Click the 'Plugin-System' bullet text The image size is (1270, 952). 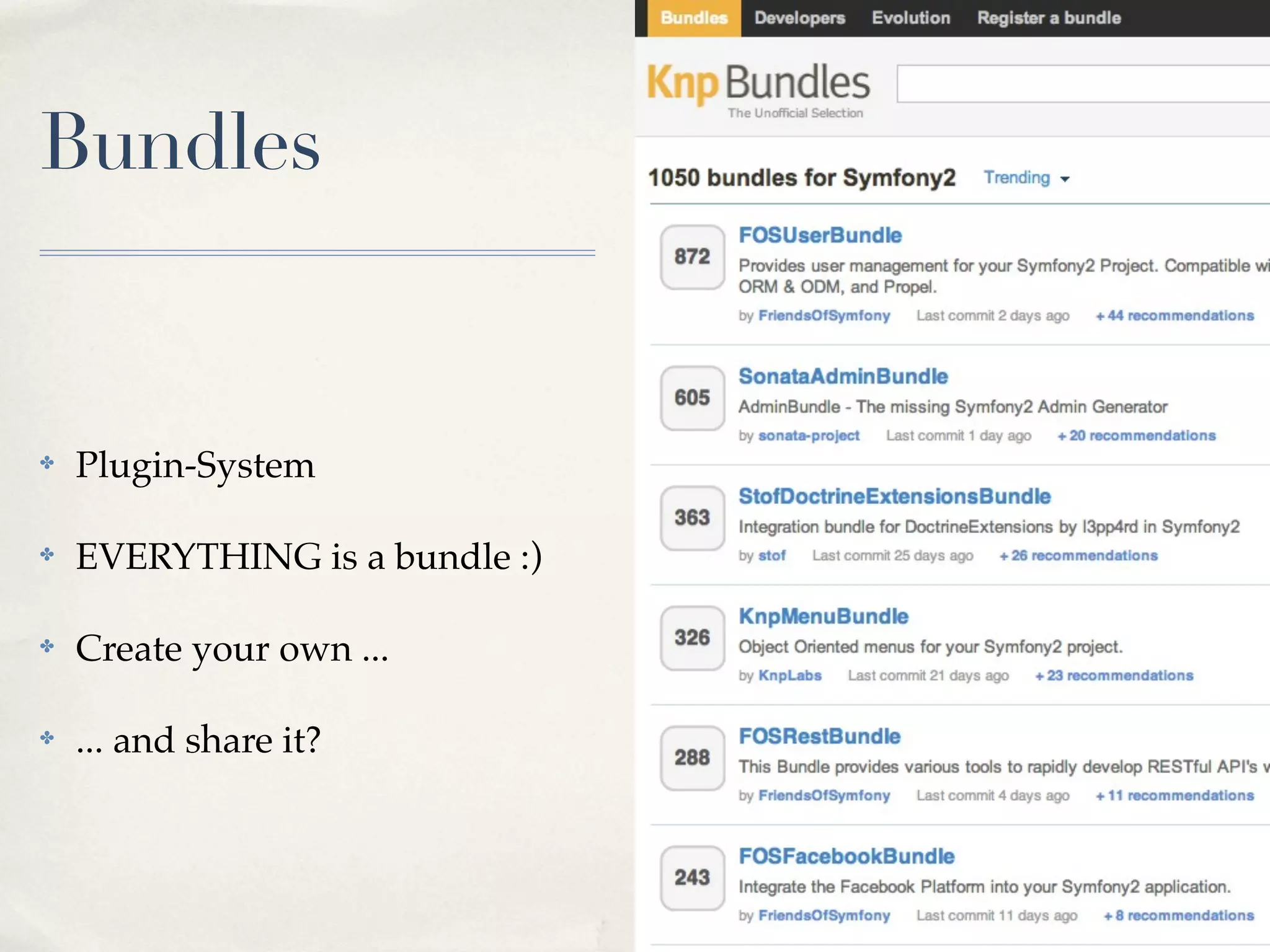pyautogui.click(x=195, y=465)
